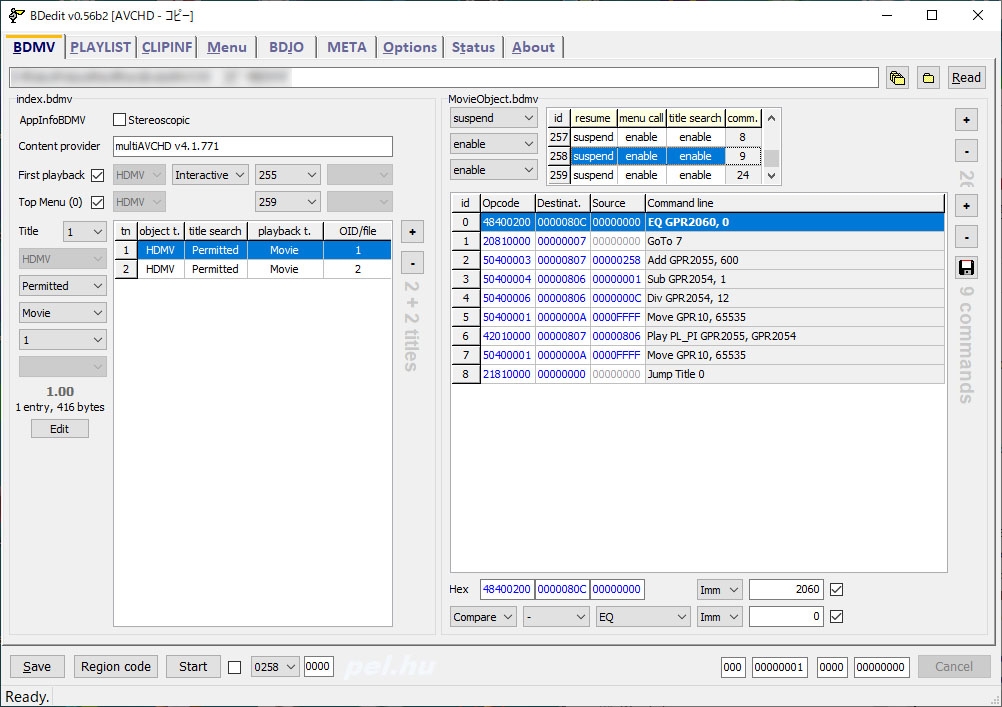This screenshot has height=707, width=1002.
Task: Open the EQ operator dropdown
Action: (x=642, y=617)
